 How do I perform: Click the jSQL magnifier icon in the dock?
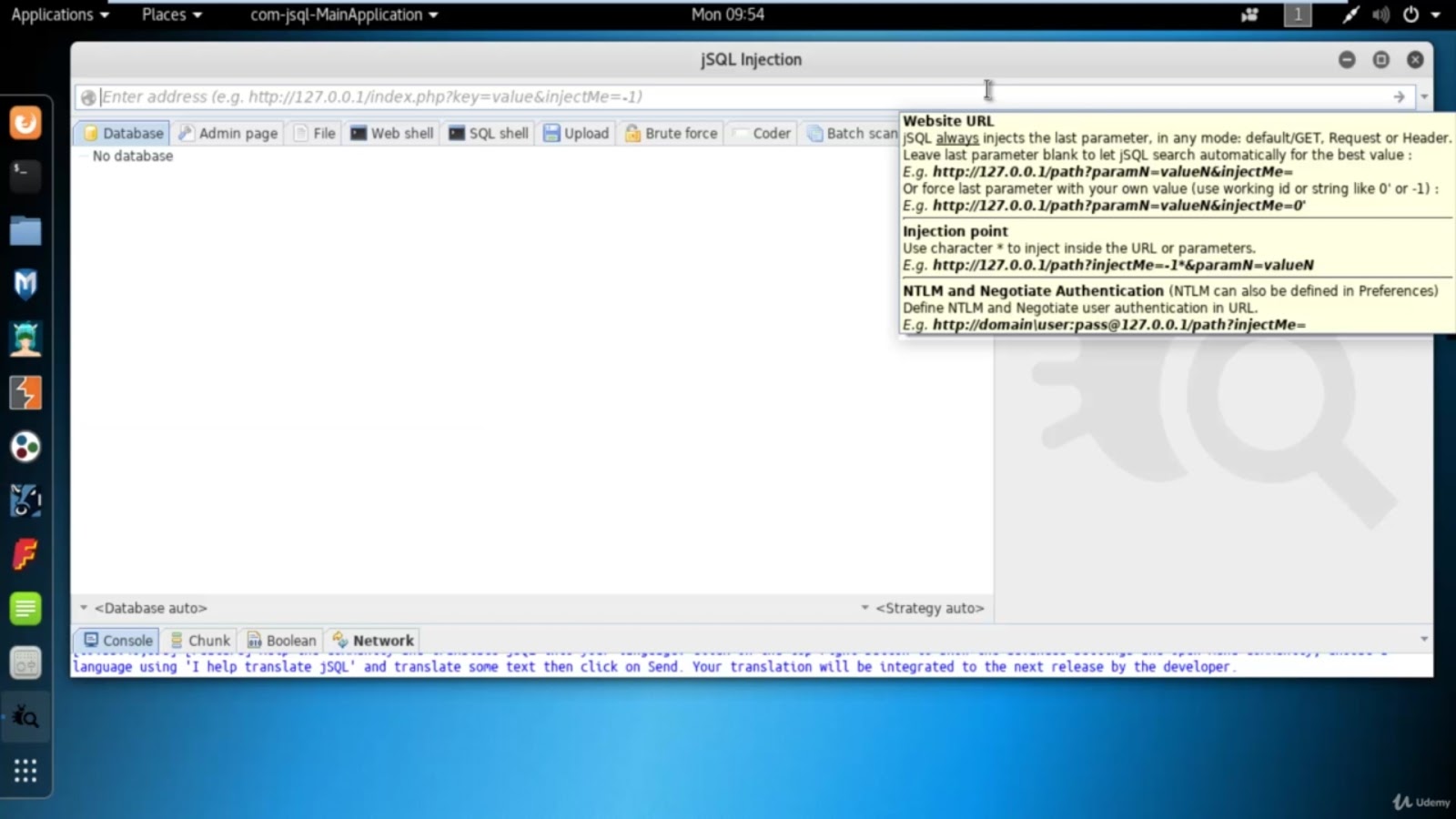coord(25,716)
